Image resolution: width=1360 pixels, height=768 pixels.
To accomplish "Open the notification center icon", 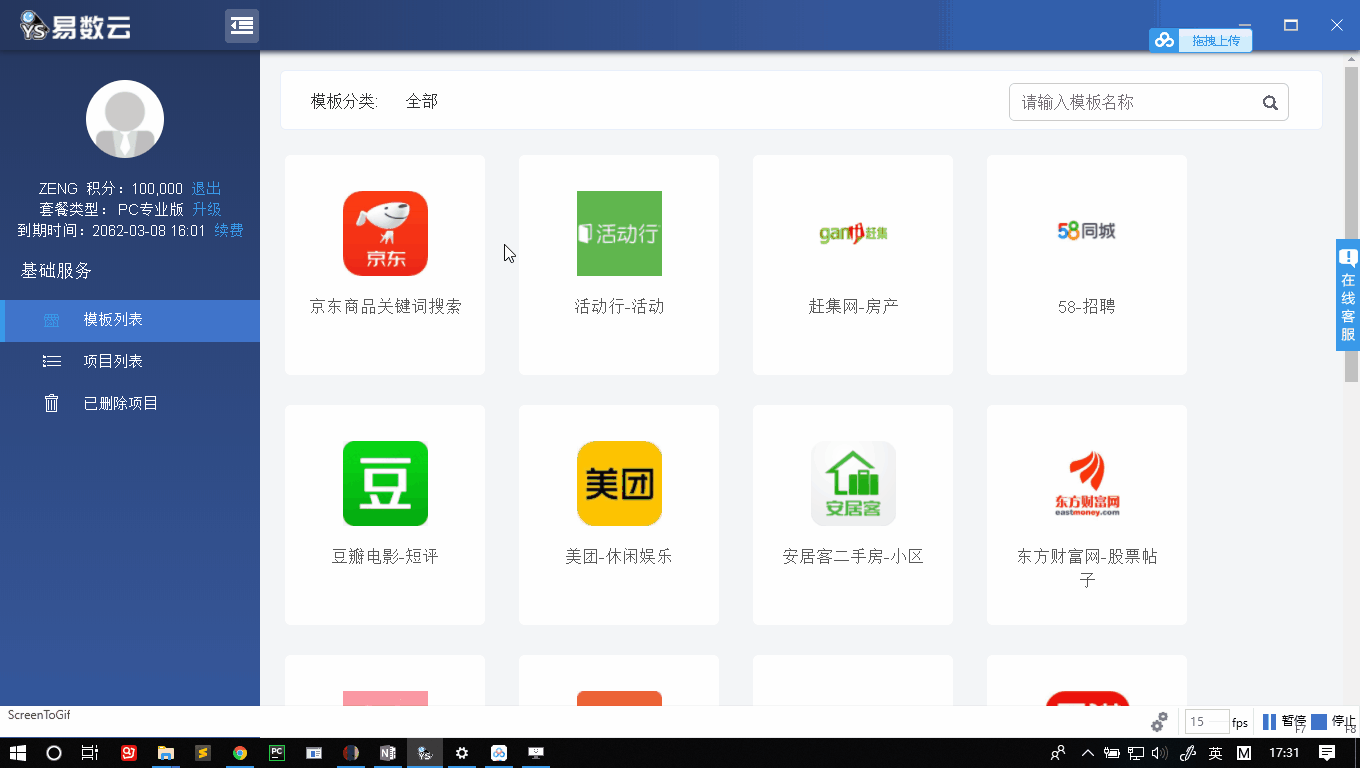I will pyautogui.click(x=1327, y=753).
